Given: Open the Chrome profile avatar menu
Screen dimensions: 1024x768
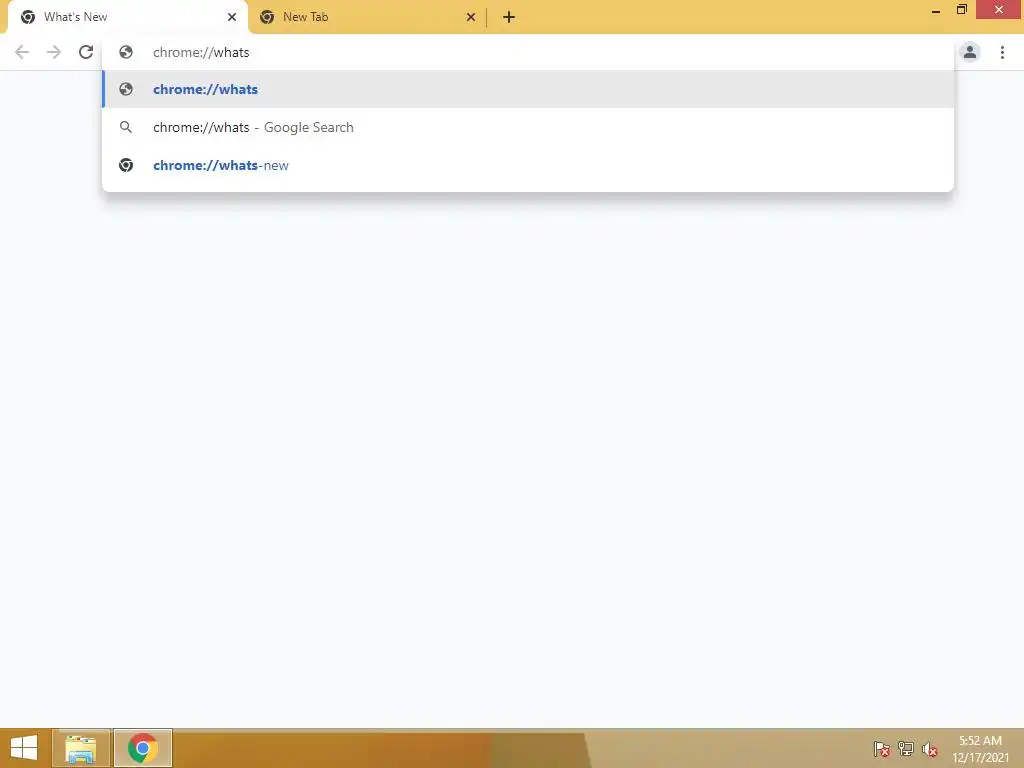Looking at the screenshot, I should [970, 52].
